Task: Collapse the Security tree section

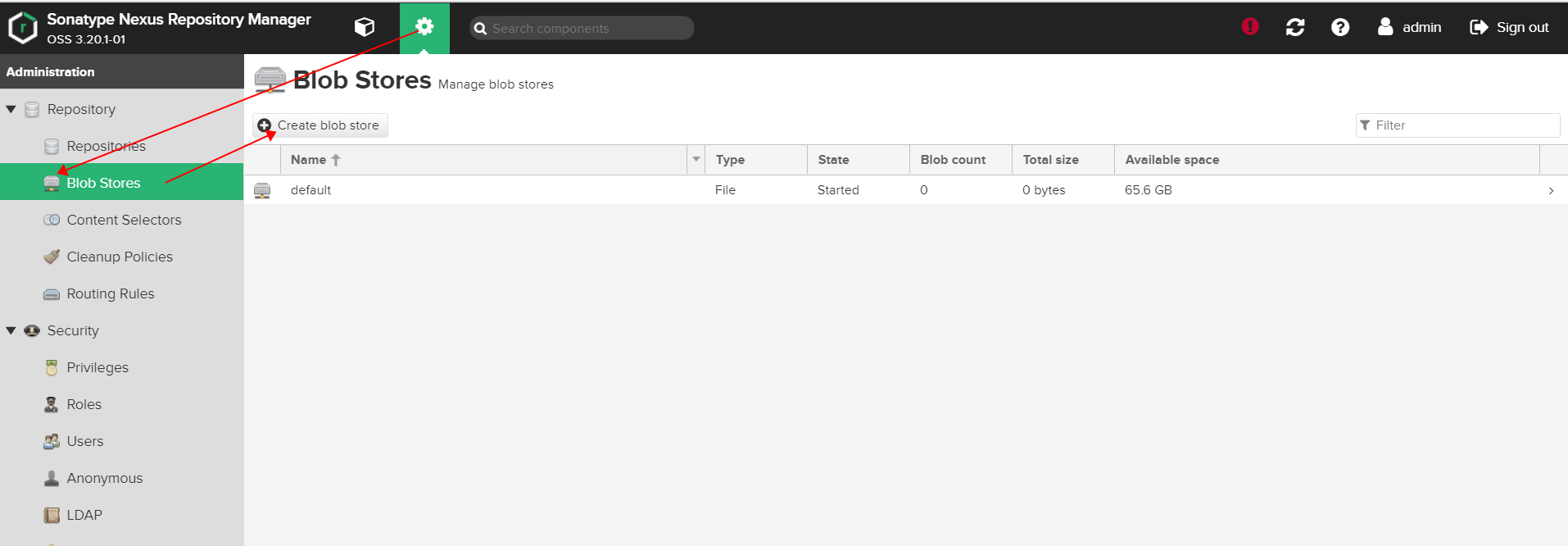Action: coord(11,330)
